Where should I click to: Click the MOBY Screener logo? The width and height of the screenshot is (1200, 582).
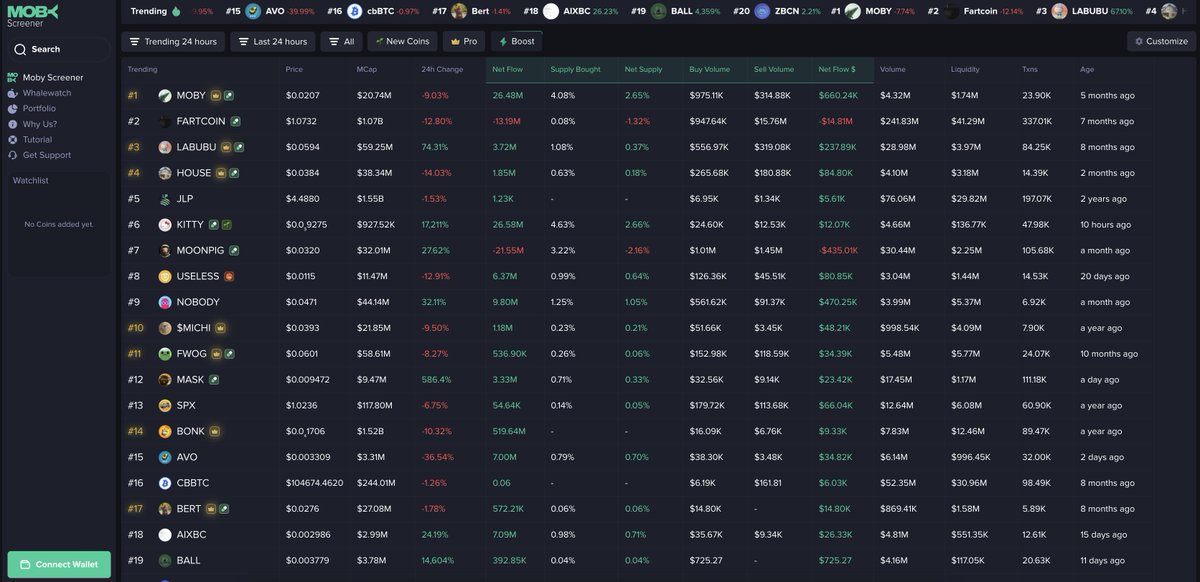click(33, 15)
